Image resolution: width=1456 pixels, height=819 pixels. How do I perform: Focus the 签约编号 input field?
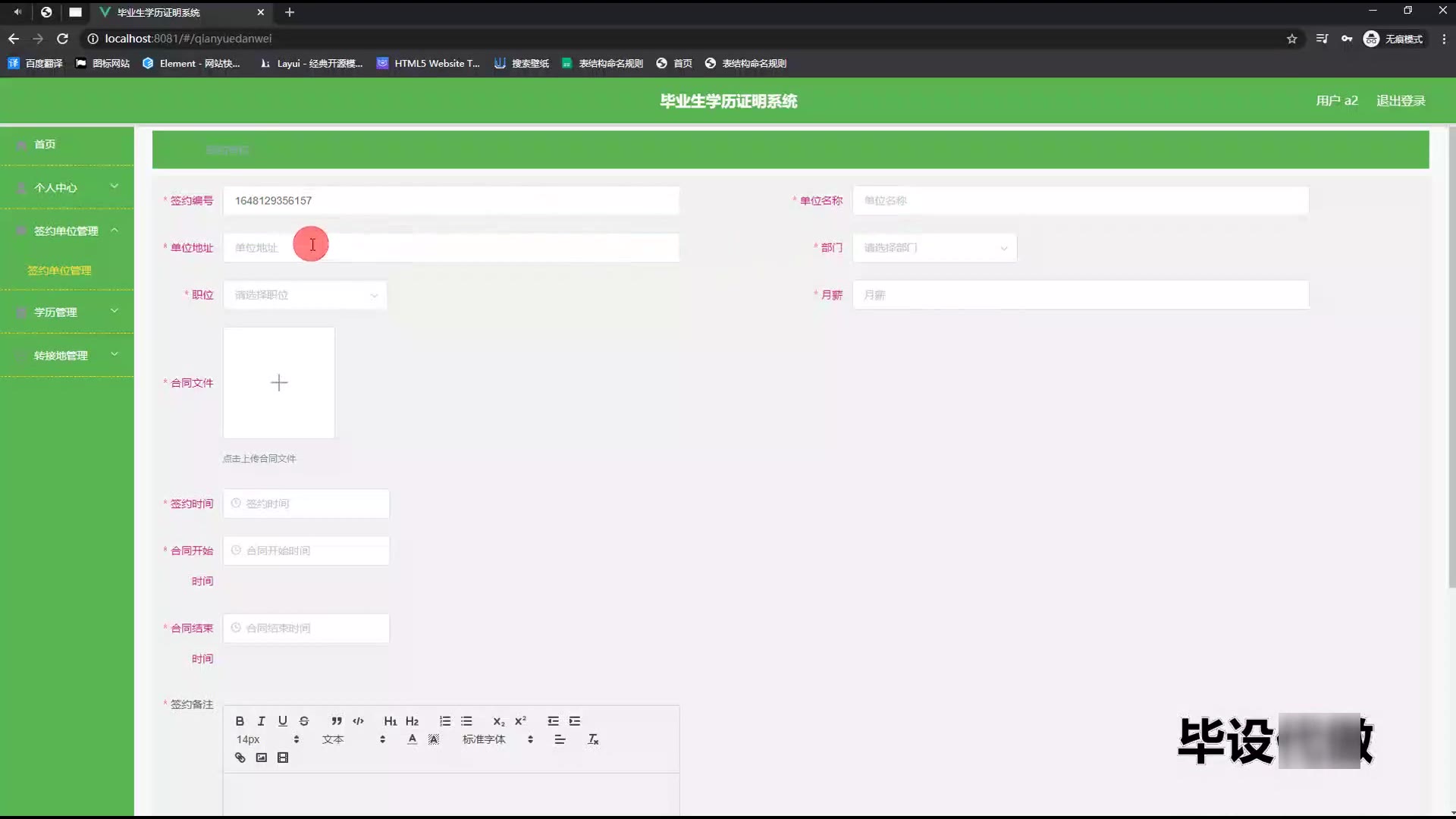pyautogui.click(x=451, y=201)
